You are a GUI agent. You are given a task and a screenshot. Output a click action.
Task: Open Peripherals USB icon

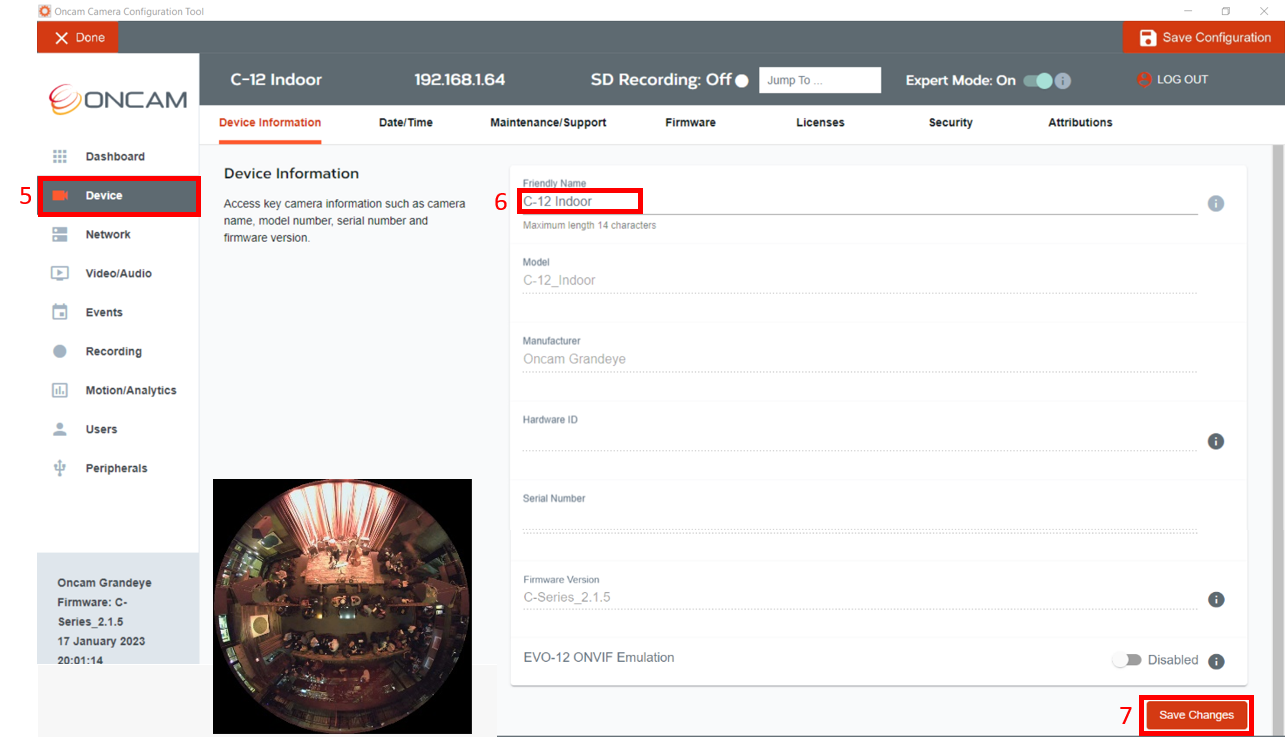tap(60, 468)
